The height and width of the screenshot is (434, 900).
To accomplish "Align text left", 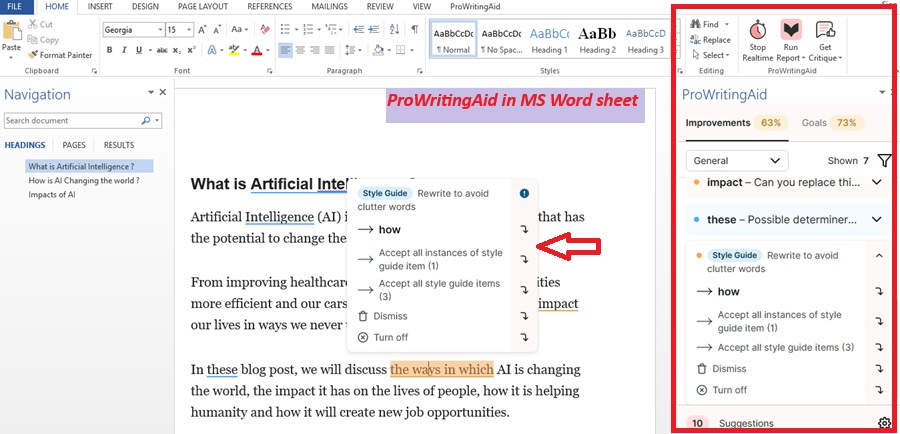I will coord(285,50).
